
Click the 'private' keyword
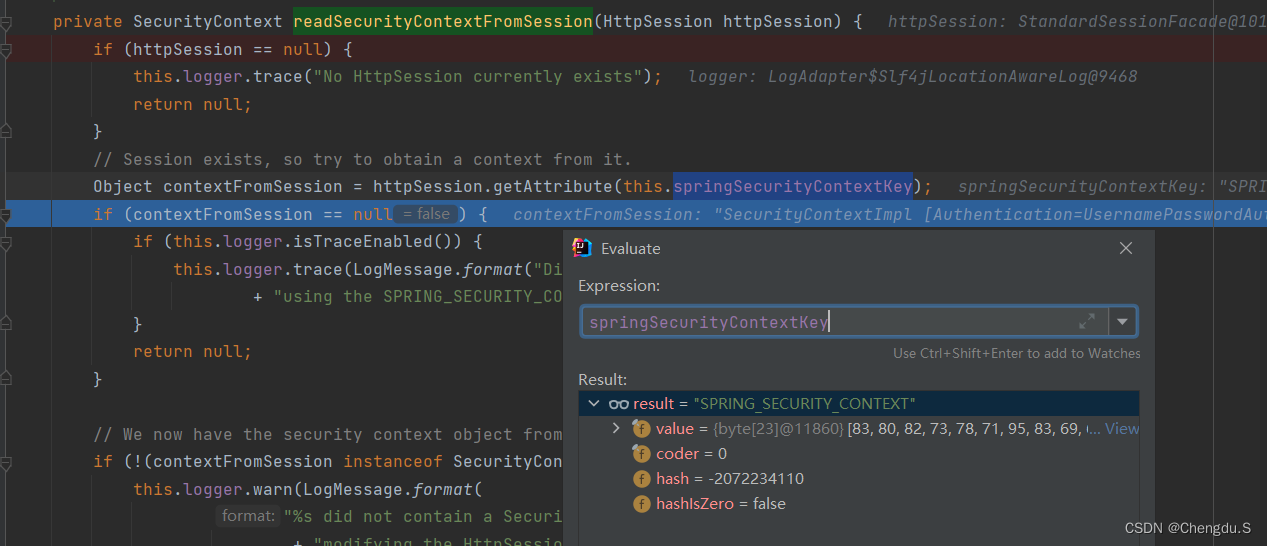click(88, 21)
